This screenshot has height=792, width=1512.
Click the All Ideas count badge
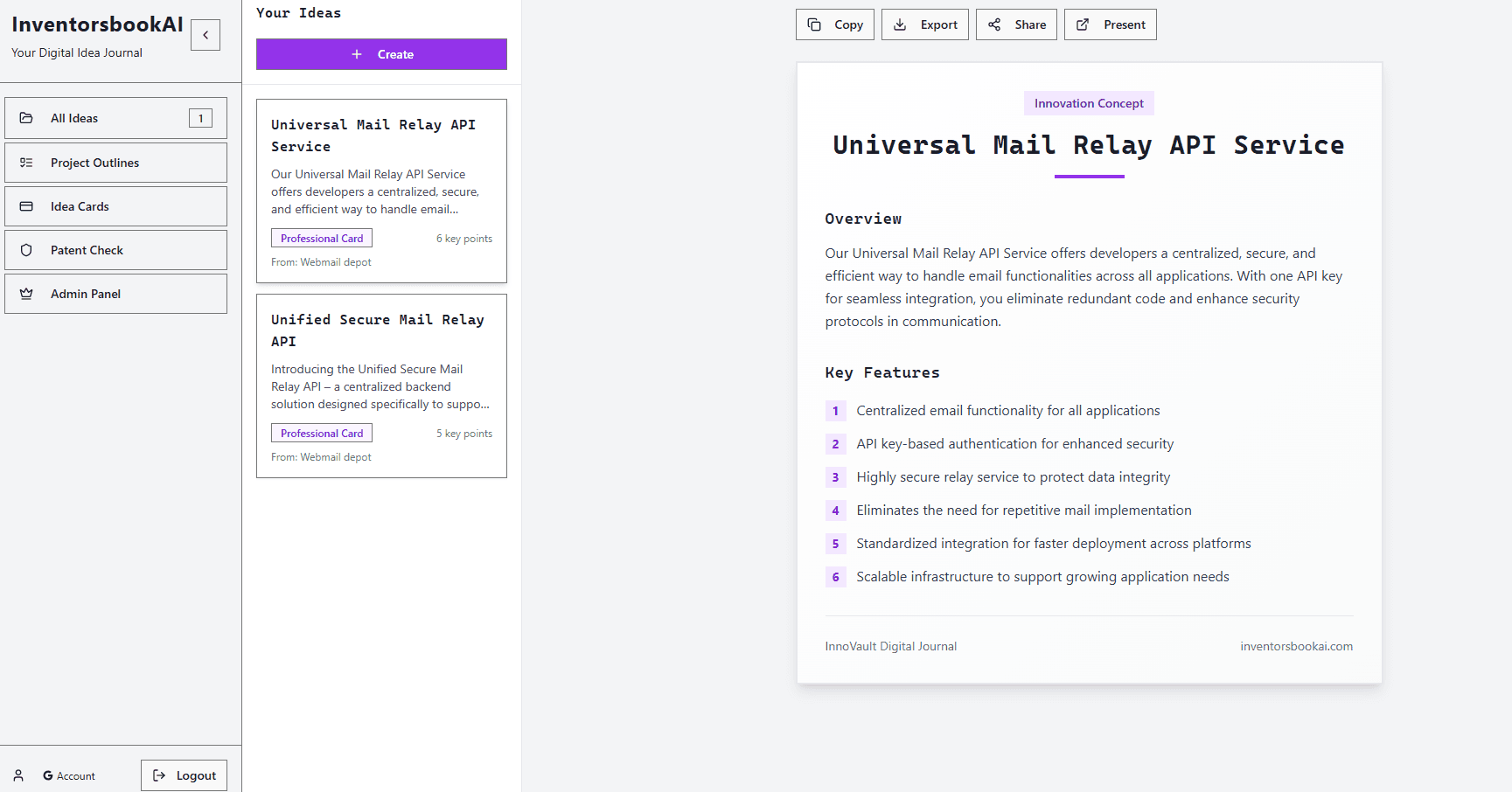coord(200,118)
